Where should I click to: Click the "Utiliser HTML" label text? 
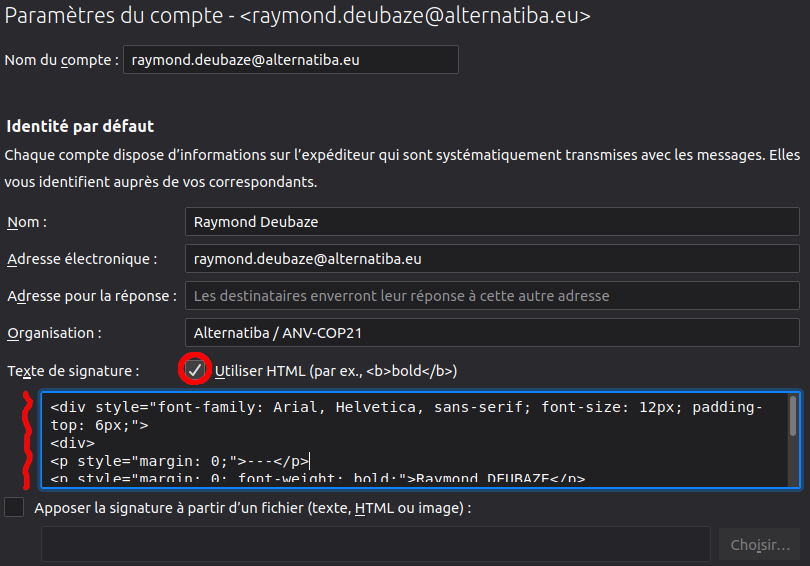(336, 371)
